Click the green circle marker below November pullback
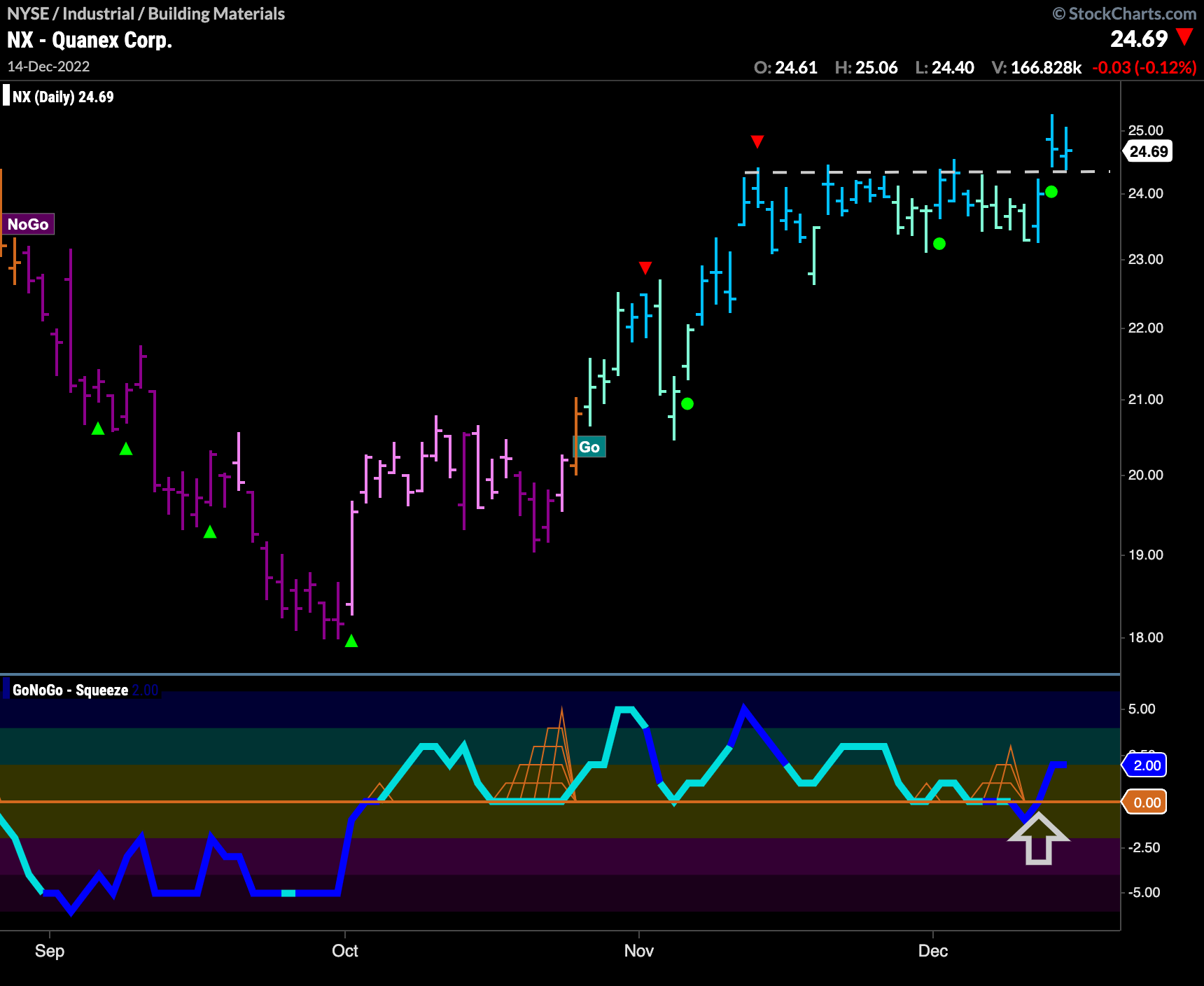This screenshot has height=986, width=1204. tap(687, 403)
